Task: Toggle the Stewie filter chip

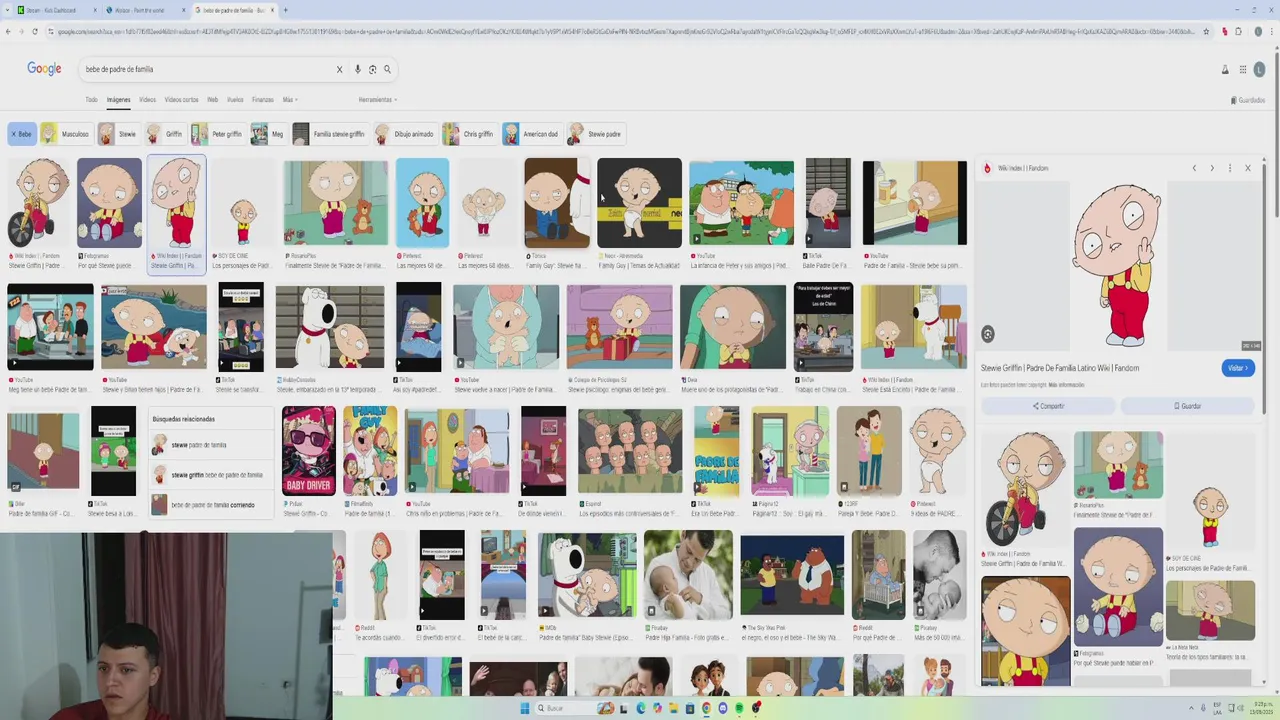Action: 120,134
